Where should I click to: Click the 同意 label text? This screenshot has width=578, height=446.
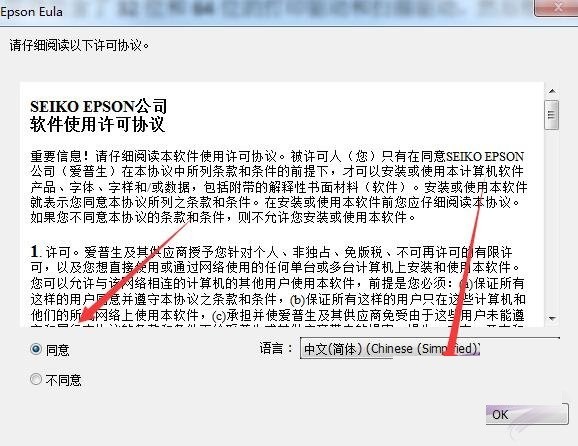tap(58, 349)
